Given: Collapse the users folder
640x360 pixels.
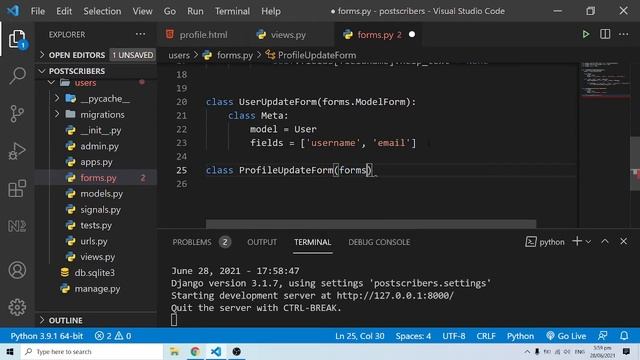Looking at the screenshot, I should pos(96,83).
